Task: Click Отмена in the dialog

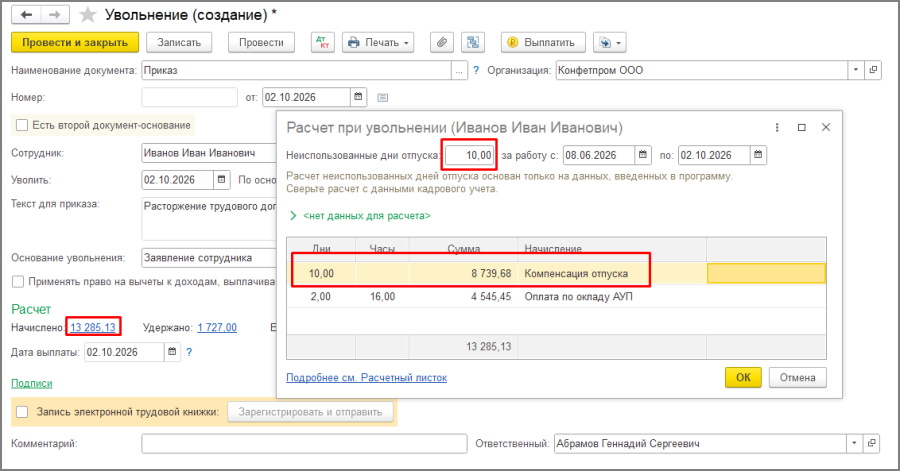Action: [x=797, y=377]
